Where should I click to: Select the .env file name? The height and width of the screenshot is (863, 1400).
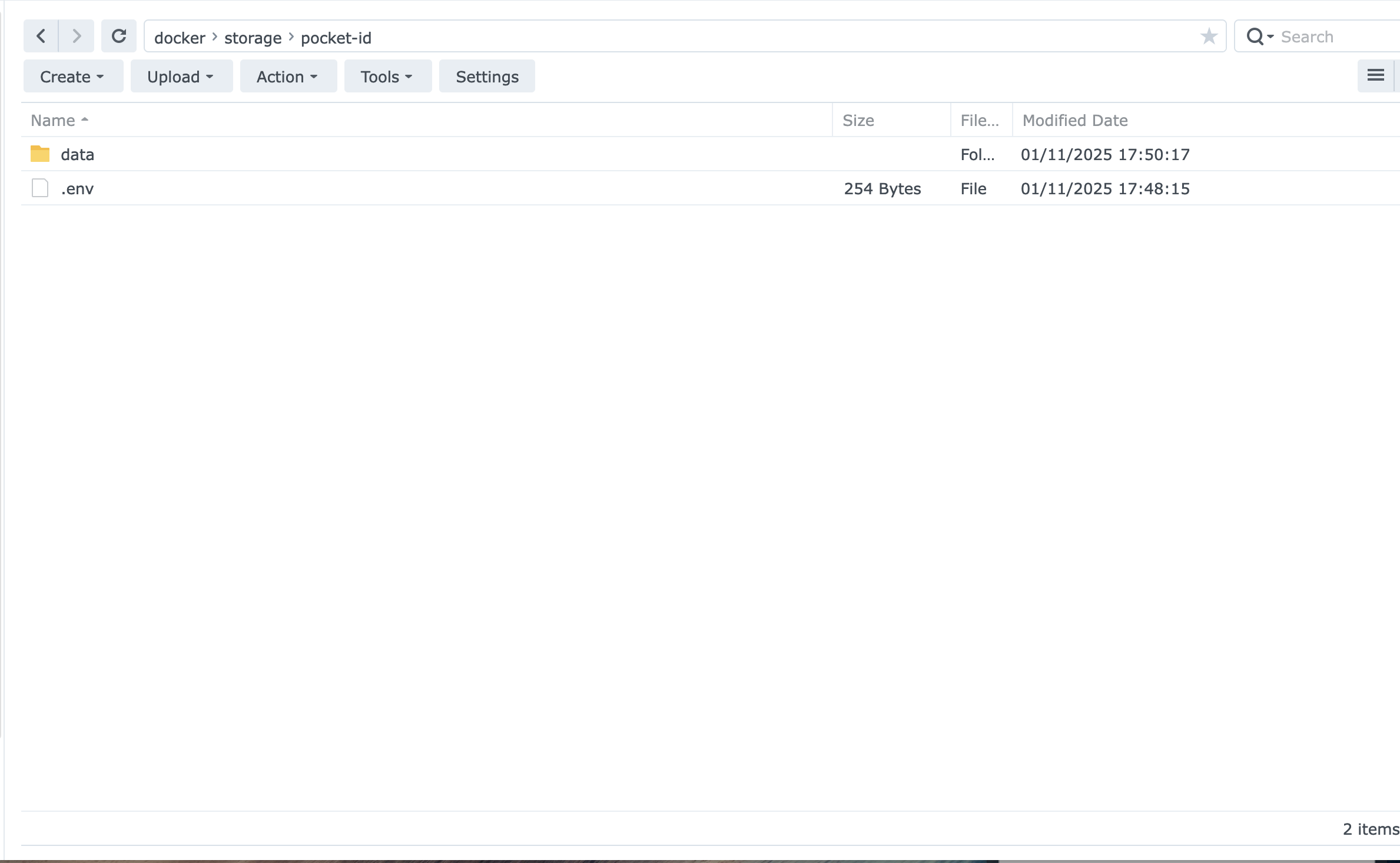coord(77,189)
